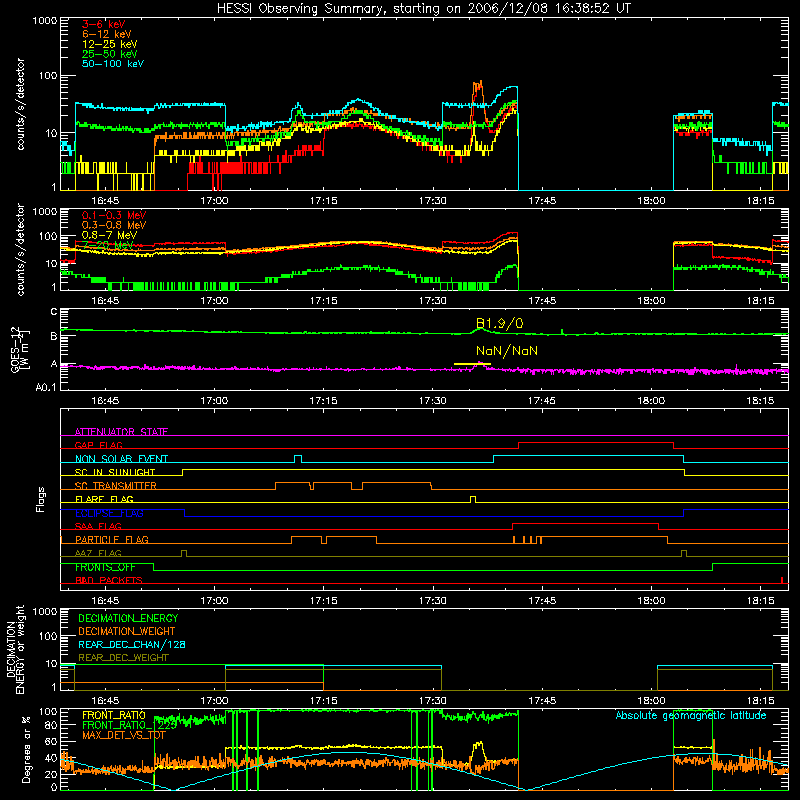Select the MAX_DET_VS_TOT legend label
800x800 pixels.
[124, 735]
